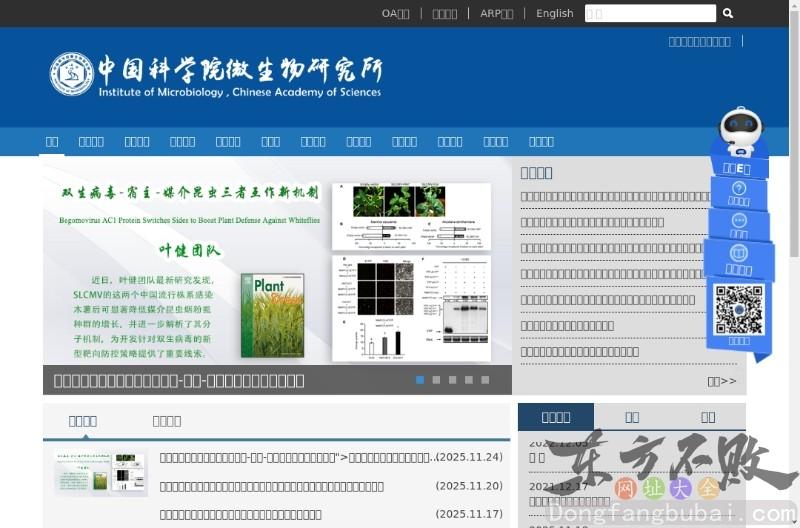The width and height of the screenshot is (800, 528).
Task: Select the last carousel indicator dot
Action: pyautogui.click(x=485, y=380)
